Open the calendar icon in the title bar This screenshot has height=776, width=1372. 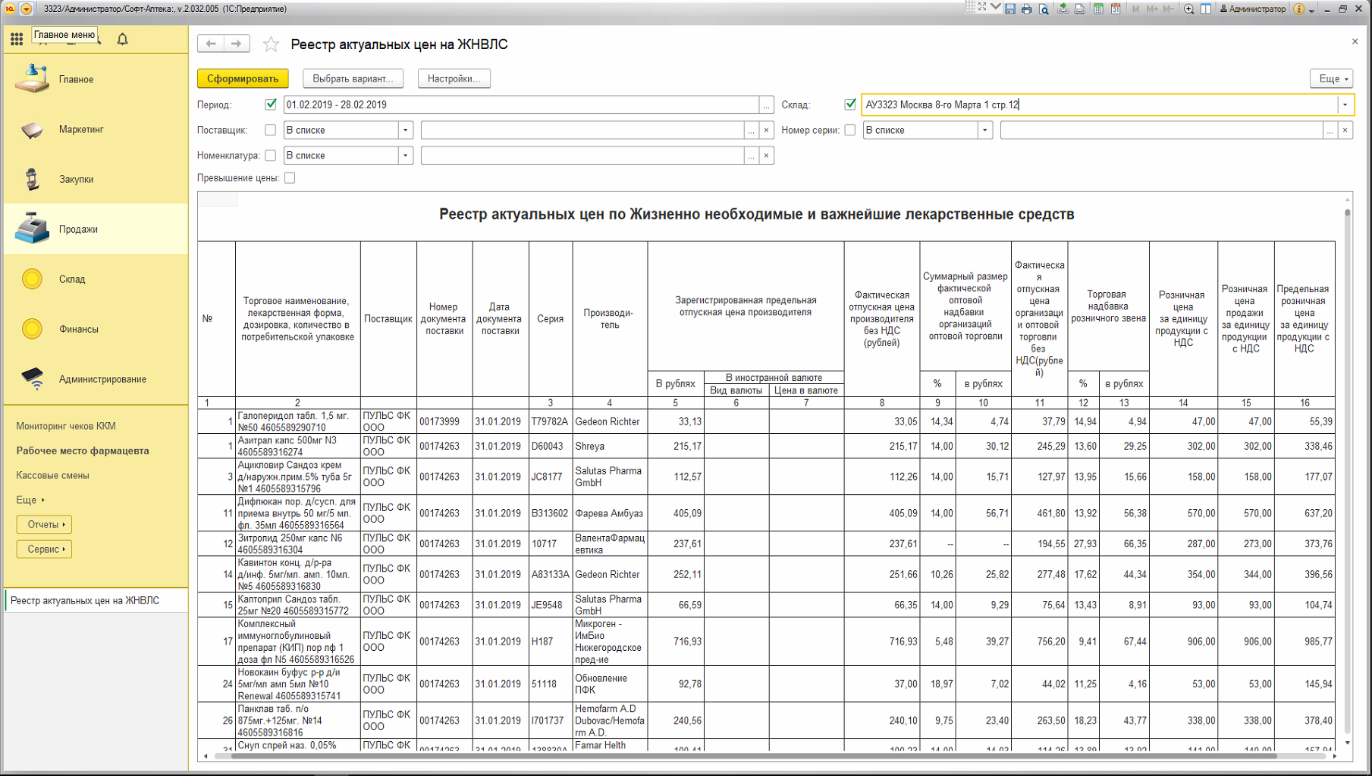(1116, 9)
